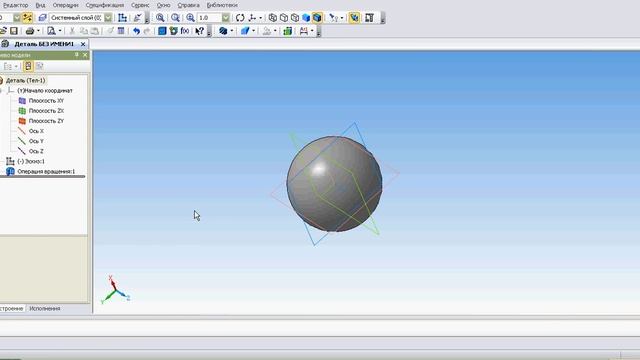
Task: Select shaded display mode icon
Action: [306, 18]
